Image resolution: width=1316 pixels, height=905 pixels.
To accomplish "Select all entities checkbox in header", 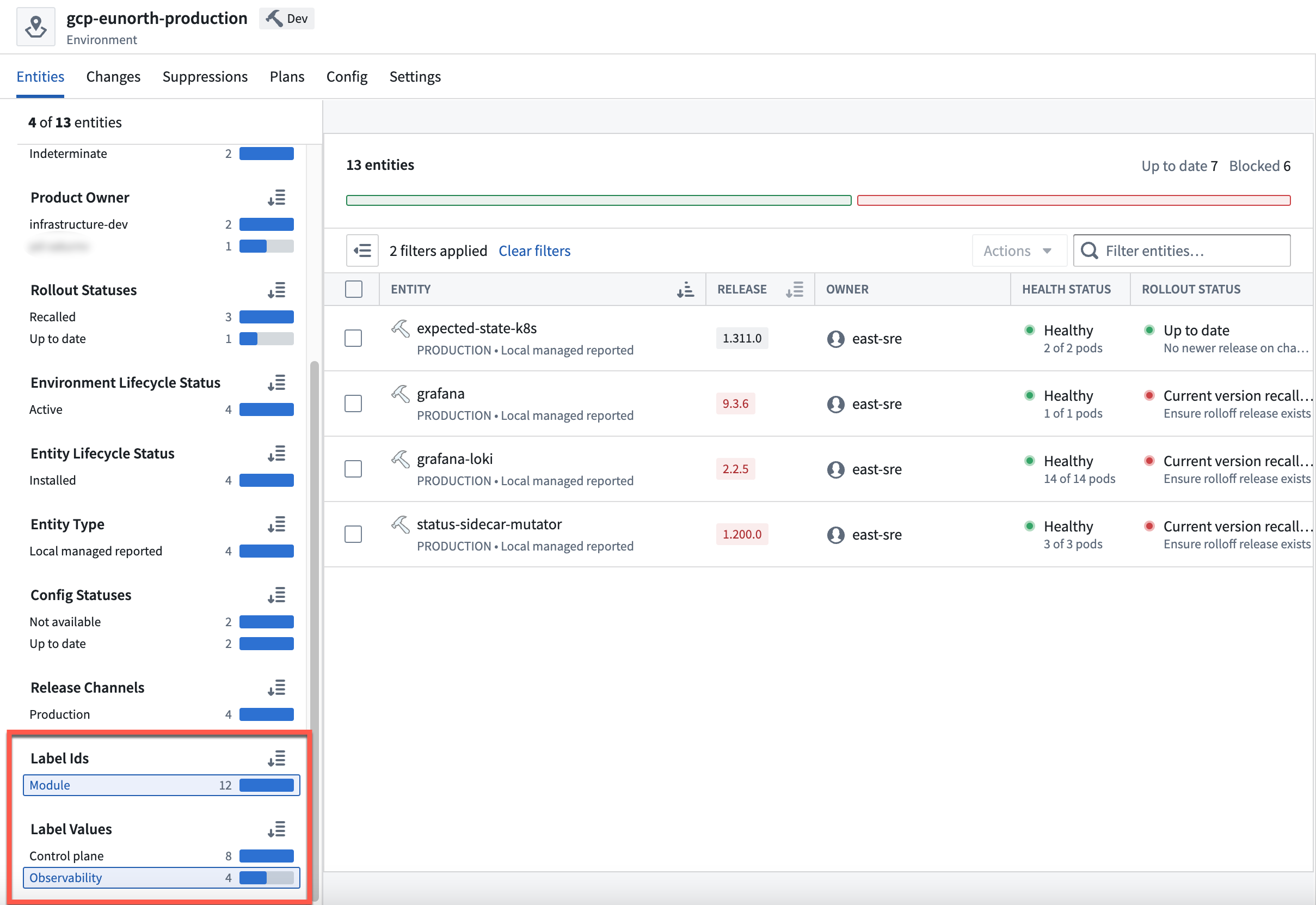I will (354, 289).
